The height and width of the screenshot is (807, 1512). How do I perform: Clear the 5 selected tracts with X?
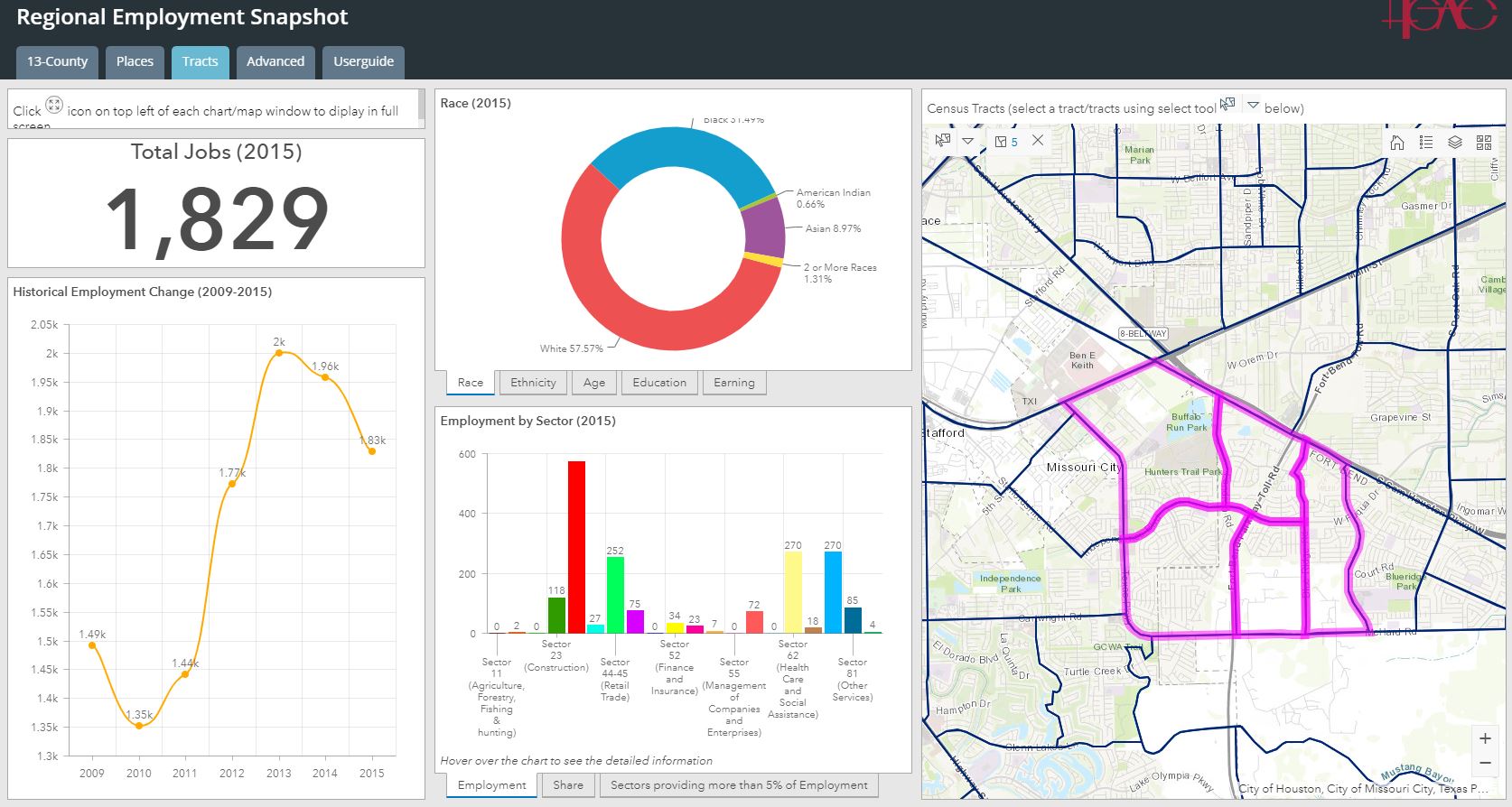coord(1038,141)
